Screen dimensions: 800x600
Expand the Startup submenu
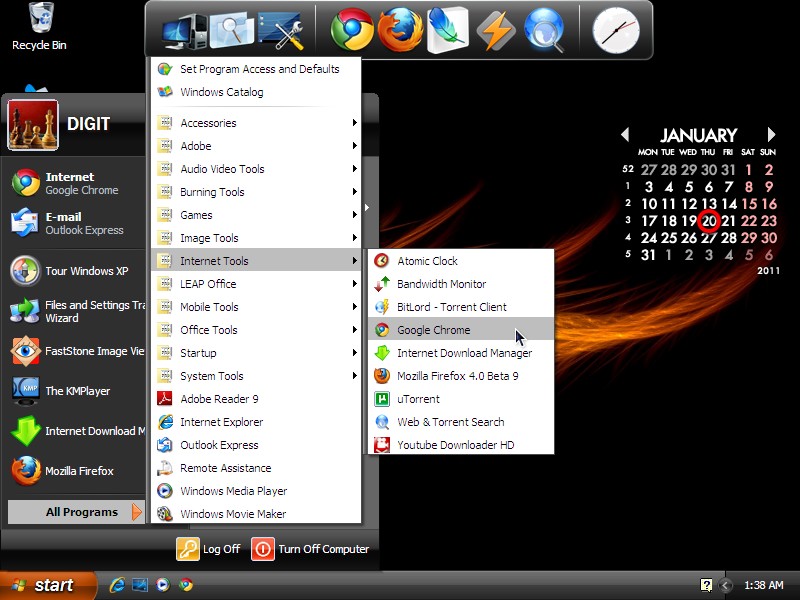tap(256, 353)
